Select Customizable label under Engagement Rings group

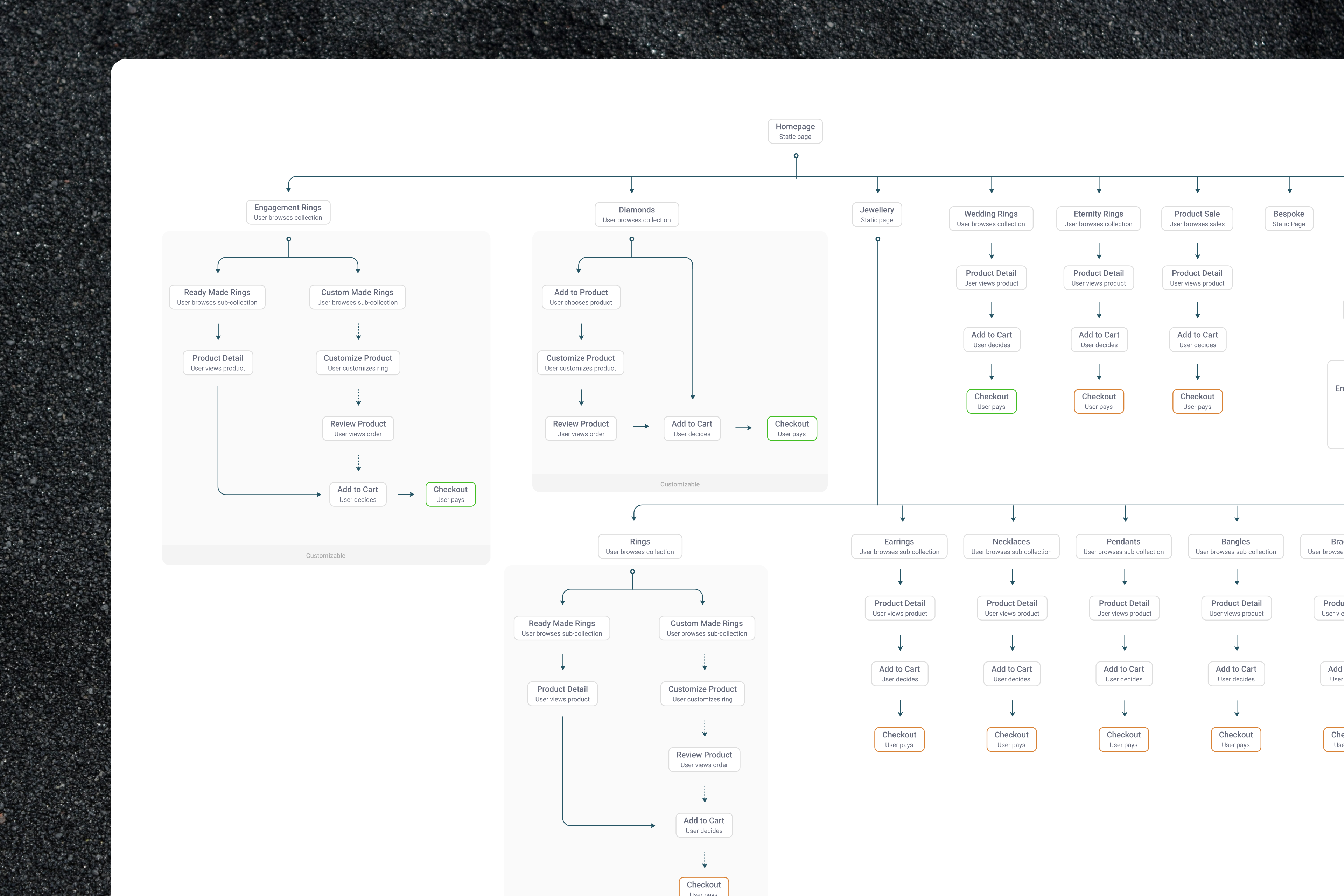pyautogui.click(x=326, y=555)
